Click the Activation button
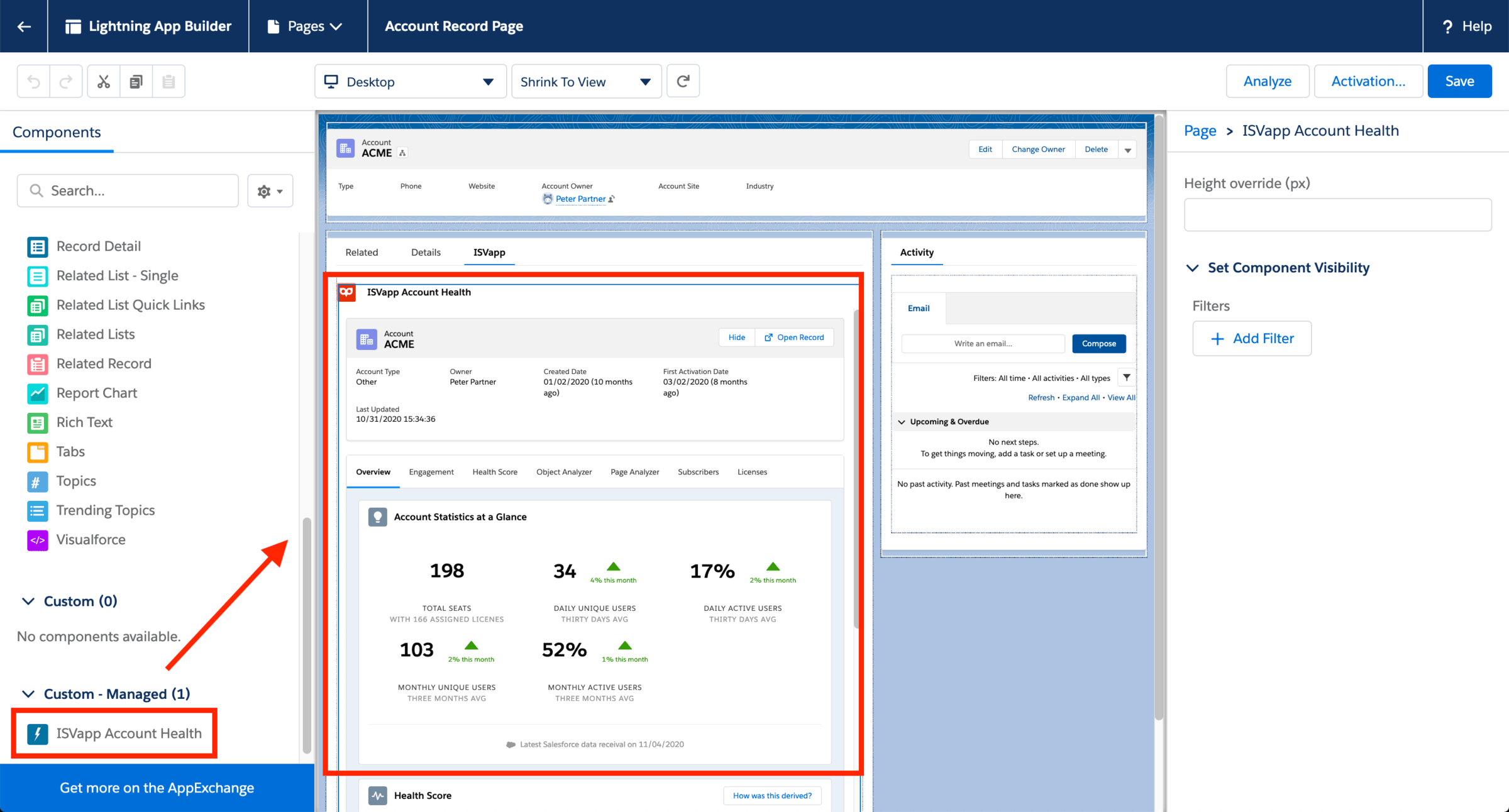 (1368, 81)
